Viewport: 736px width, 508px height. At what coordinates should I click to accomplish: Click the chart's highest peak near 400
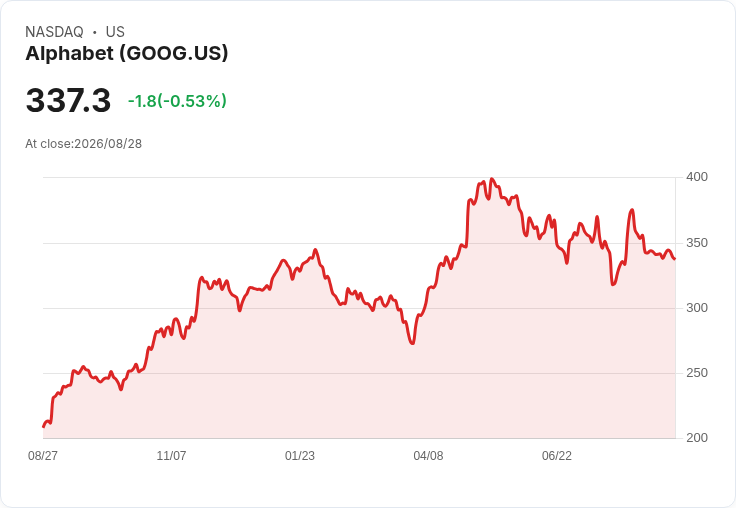click(491, 179)
